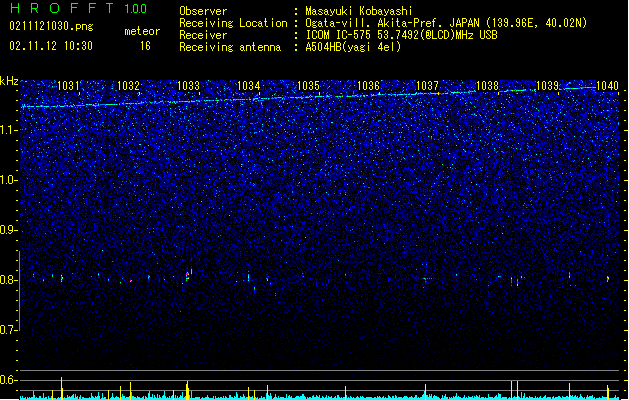This screenshot has width=629, height=400.
Task: Click time marker 1034
Action: click(x=248, y=86)
